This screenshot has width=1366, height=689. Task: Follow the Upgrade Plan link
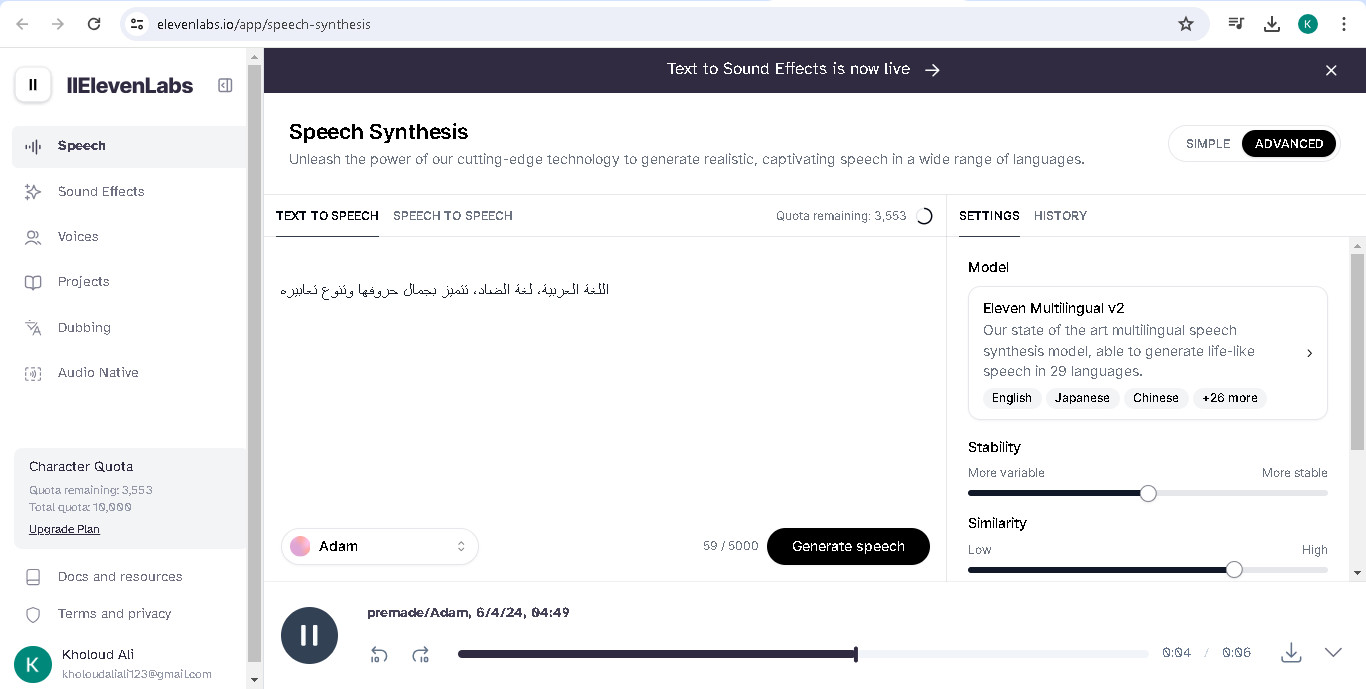pyautogui.click(x=64, y=529)
